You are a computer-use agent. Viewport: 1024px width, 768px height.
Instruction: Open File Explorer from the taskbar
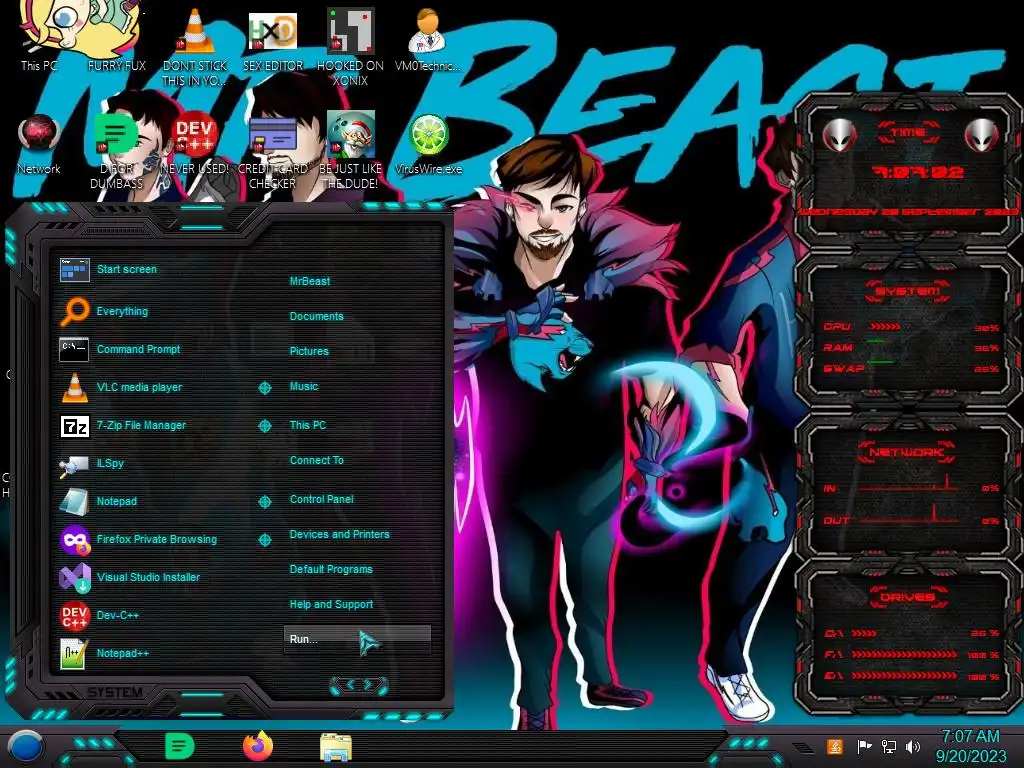[336, 746]
